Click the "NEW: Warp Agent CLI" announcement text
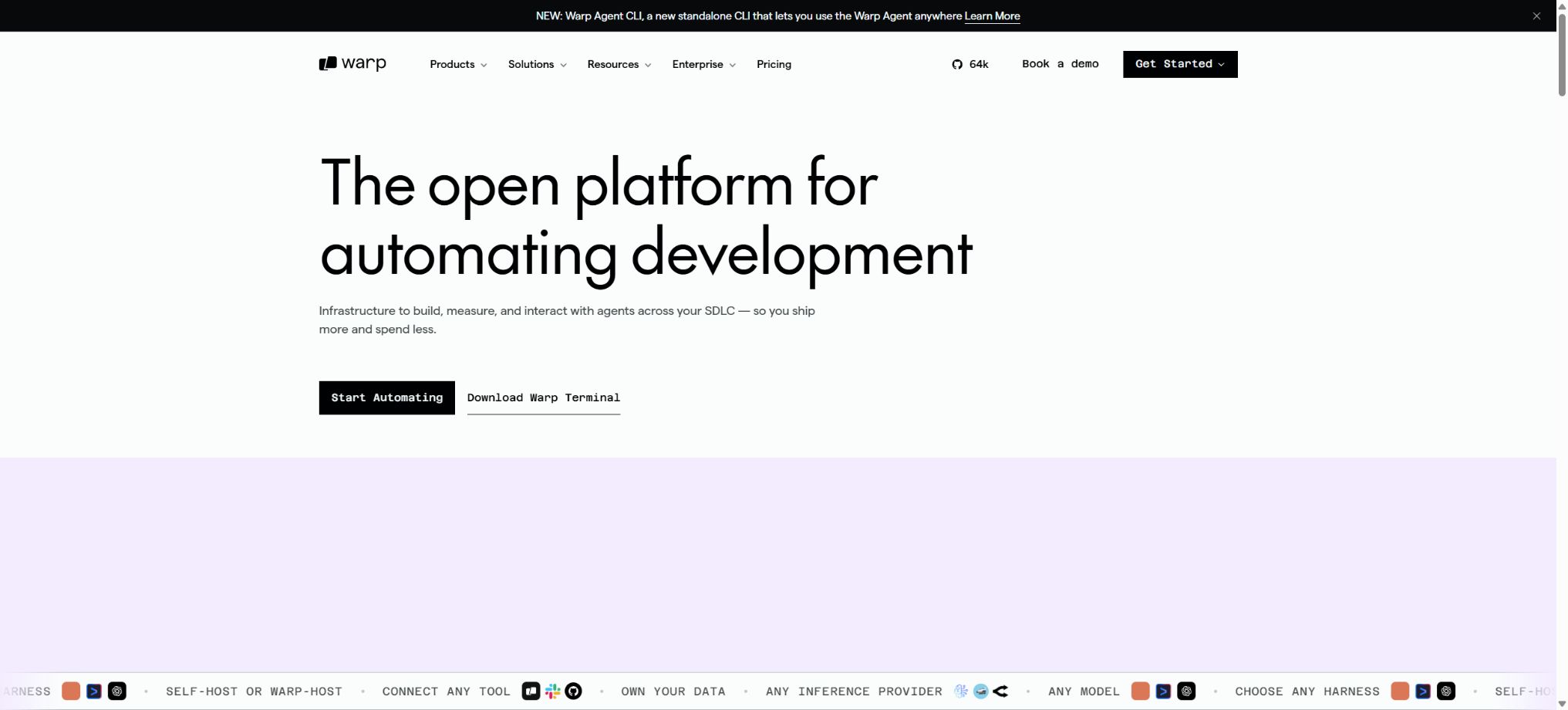Screen dimensions: 1568x710 pos(749,16)
